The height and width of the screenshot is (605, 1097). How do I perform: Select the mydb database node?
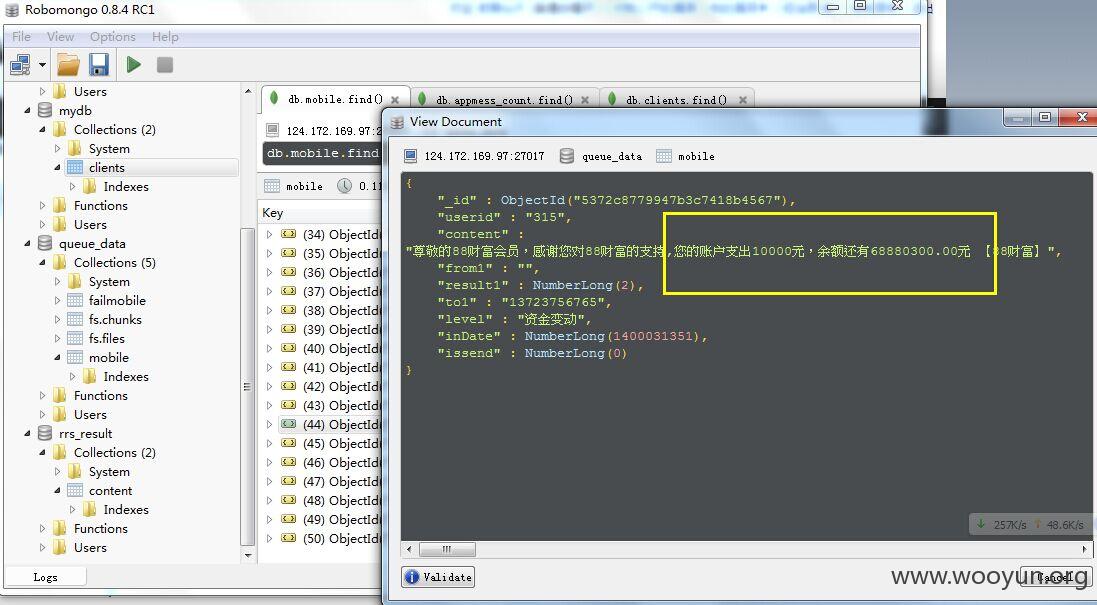pyautogui.click(x=75, y=111)
